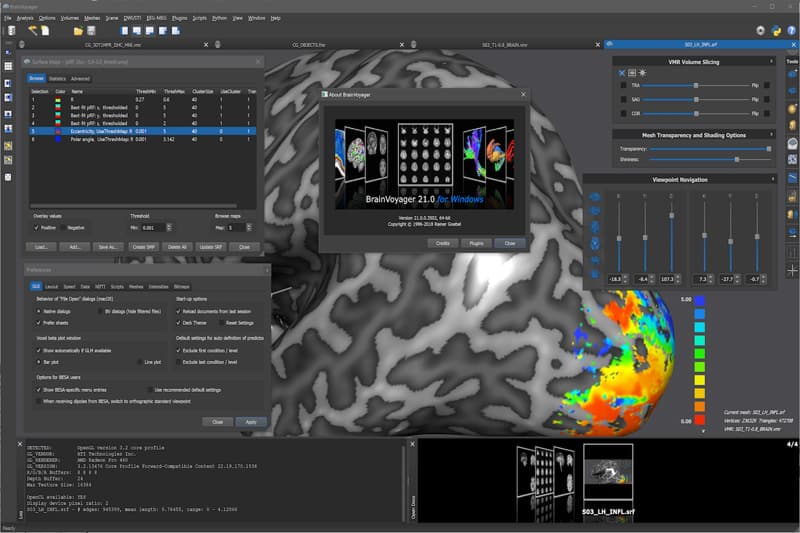Click the Transparency slider handle
This screenshot has width=800, height=533.
click(769, 149)
